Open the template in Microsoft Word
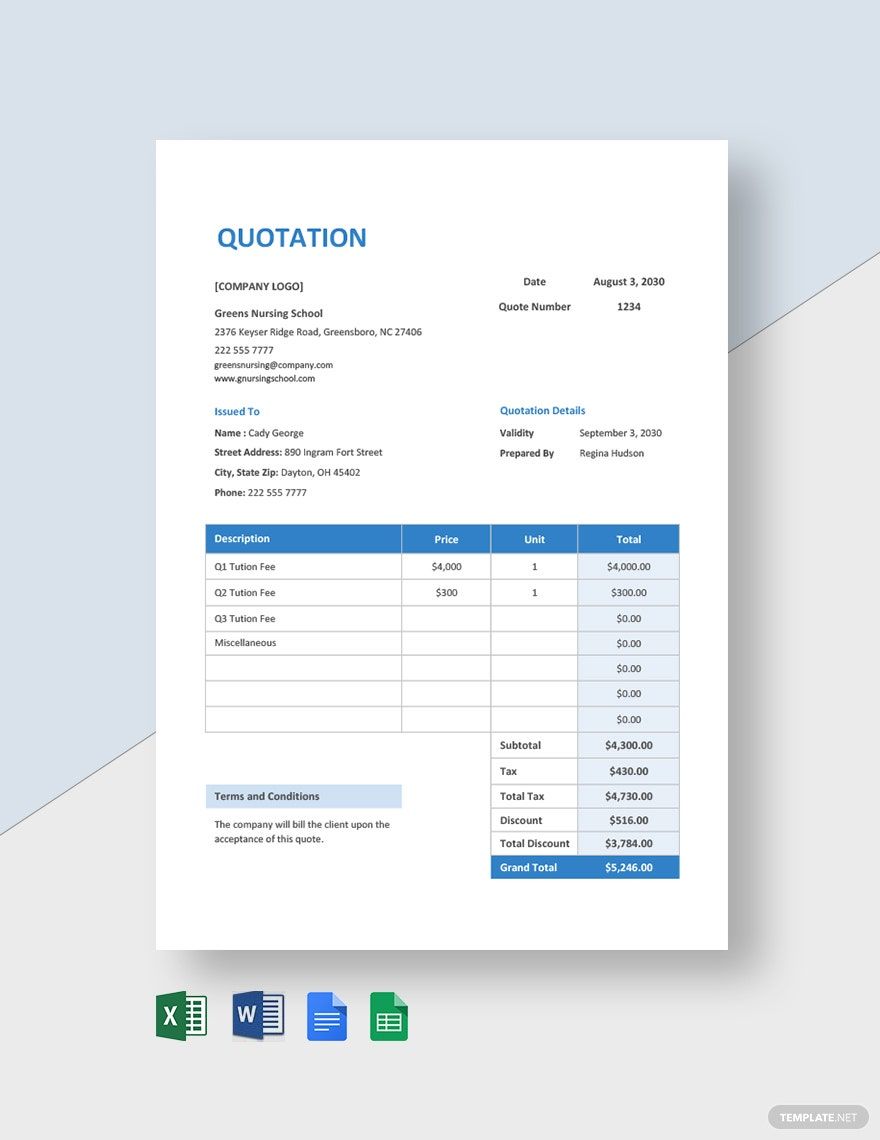Image resolution: width=880 pixels, height=1140 pixels. 257,1016
